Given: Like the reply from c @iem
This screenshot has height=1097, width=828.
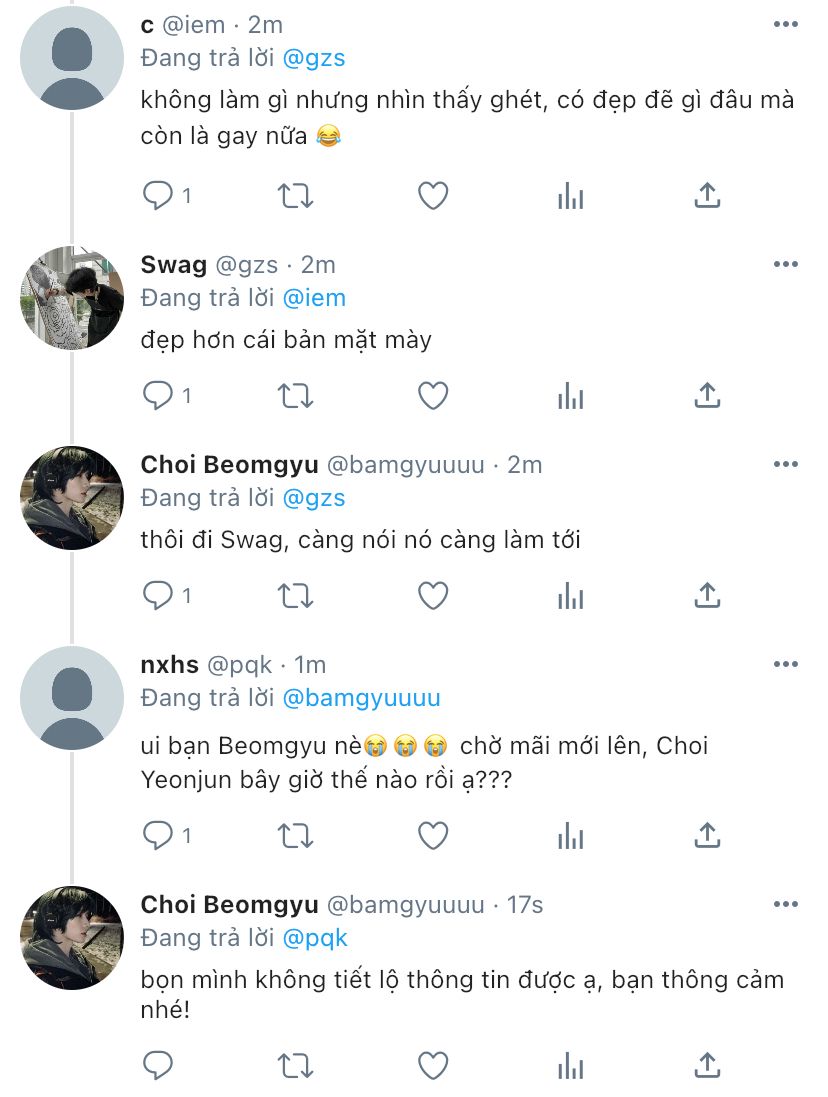Looking at the screenshot, I should click(432, 196).
